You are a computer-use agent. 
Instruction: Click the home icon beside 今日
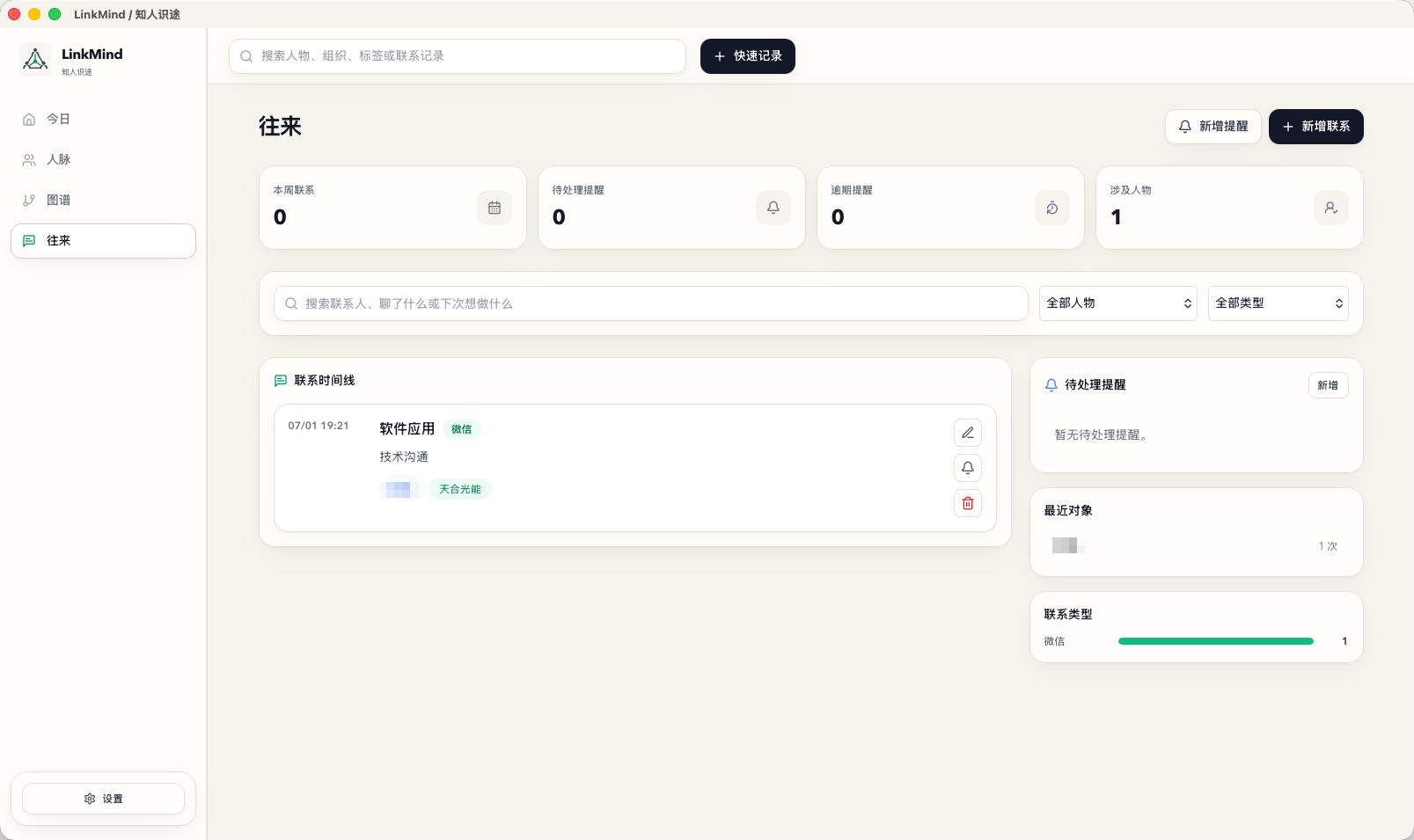(29, 120)
